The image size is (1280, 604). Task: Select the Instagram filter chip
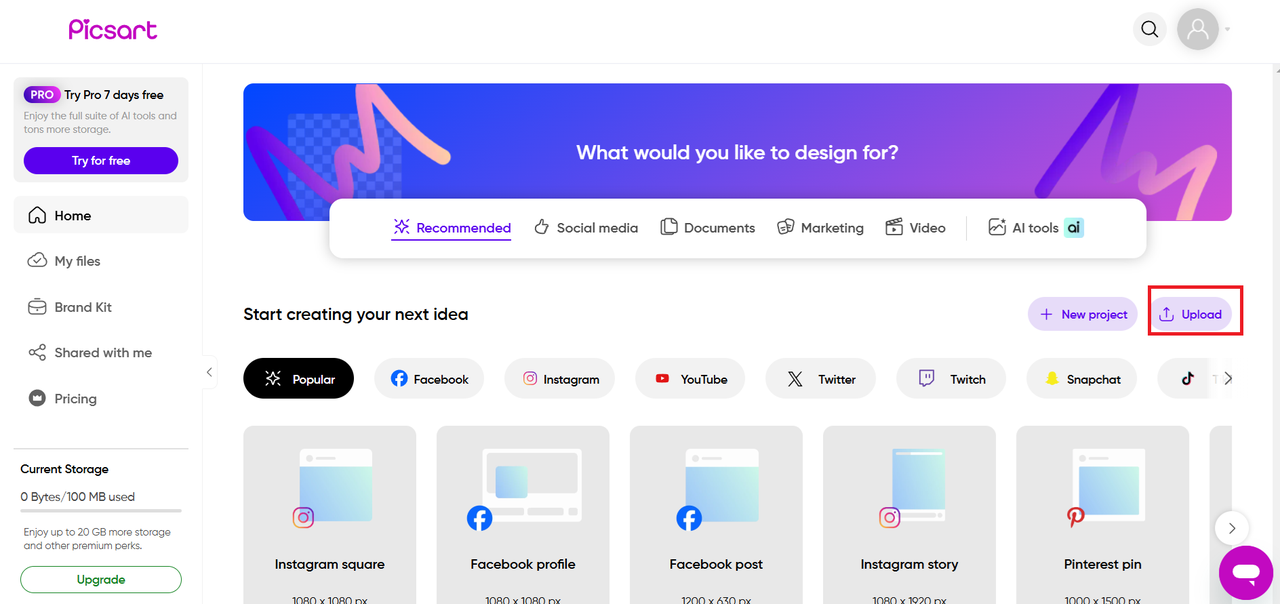coord(560,379)
